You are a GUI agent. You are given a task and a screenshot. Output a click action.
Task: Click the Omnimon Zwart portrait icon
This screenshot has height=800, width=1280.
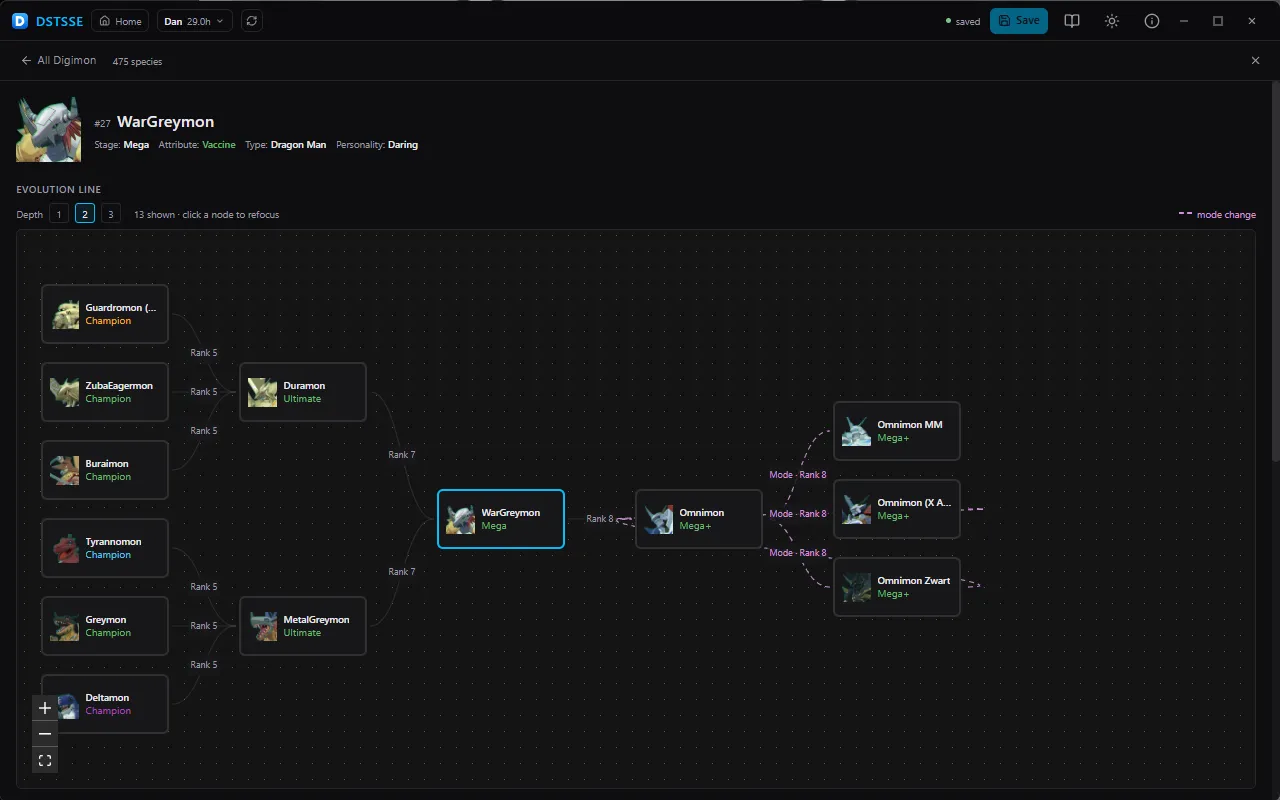[x=857, y=587]
